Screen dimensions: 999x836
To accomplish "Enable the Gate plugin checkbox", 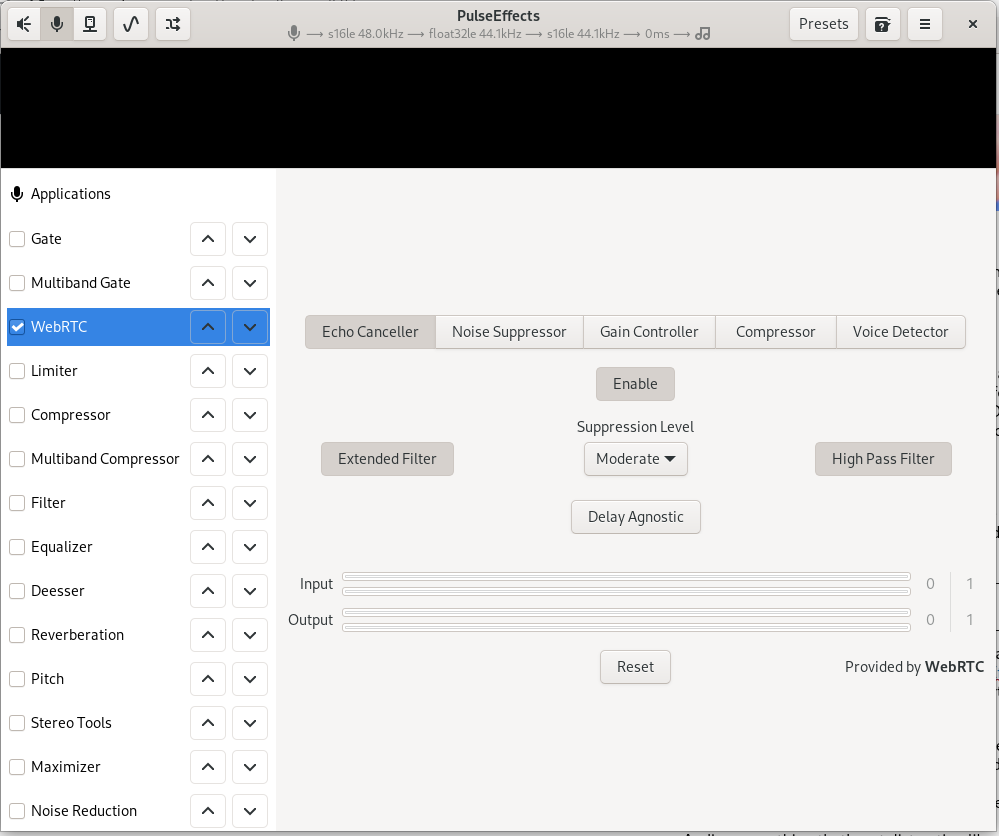I will 17,239.
